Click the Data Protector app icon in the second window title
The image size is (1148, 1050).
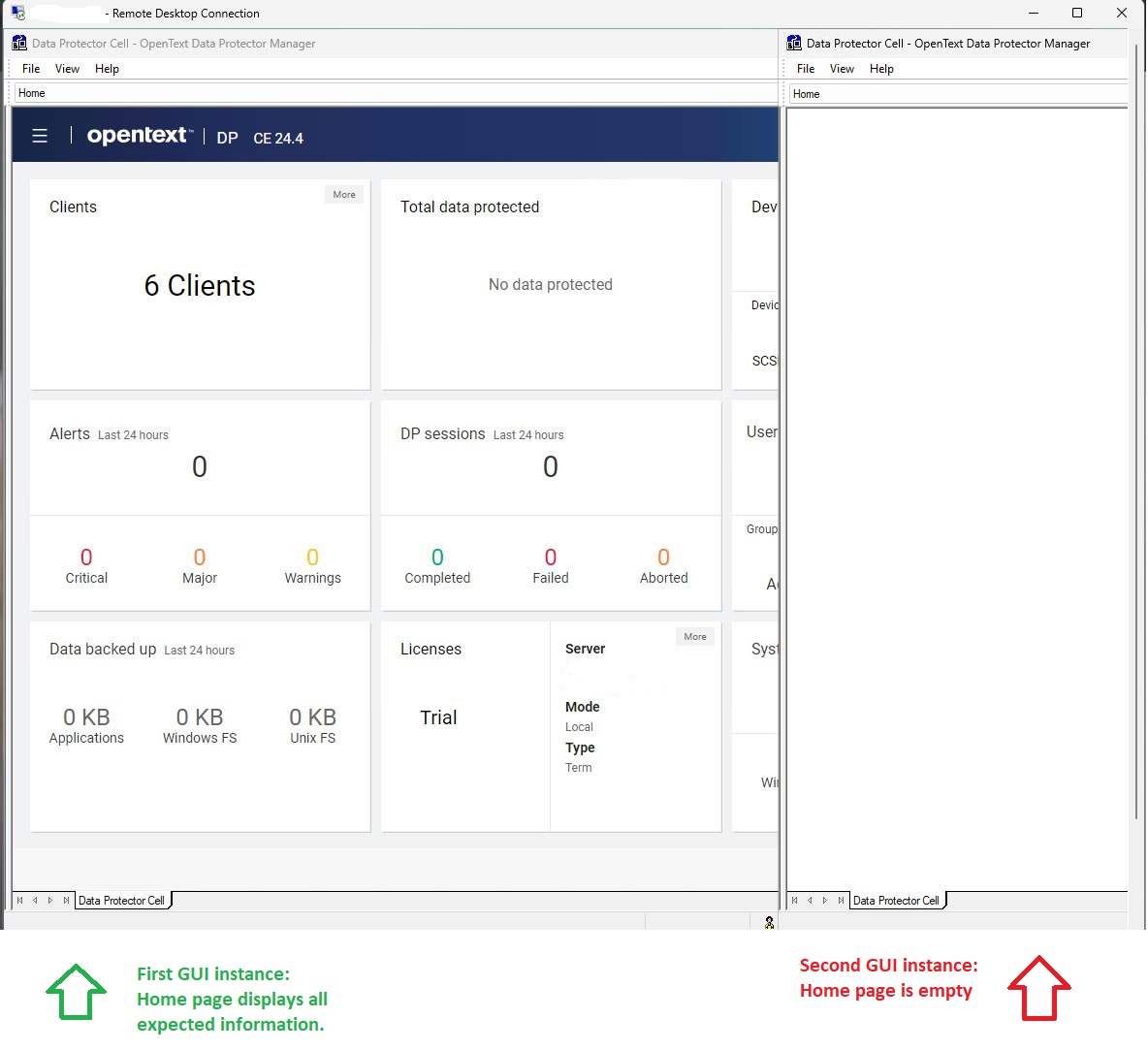[x=794, y=44]
